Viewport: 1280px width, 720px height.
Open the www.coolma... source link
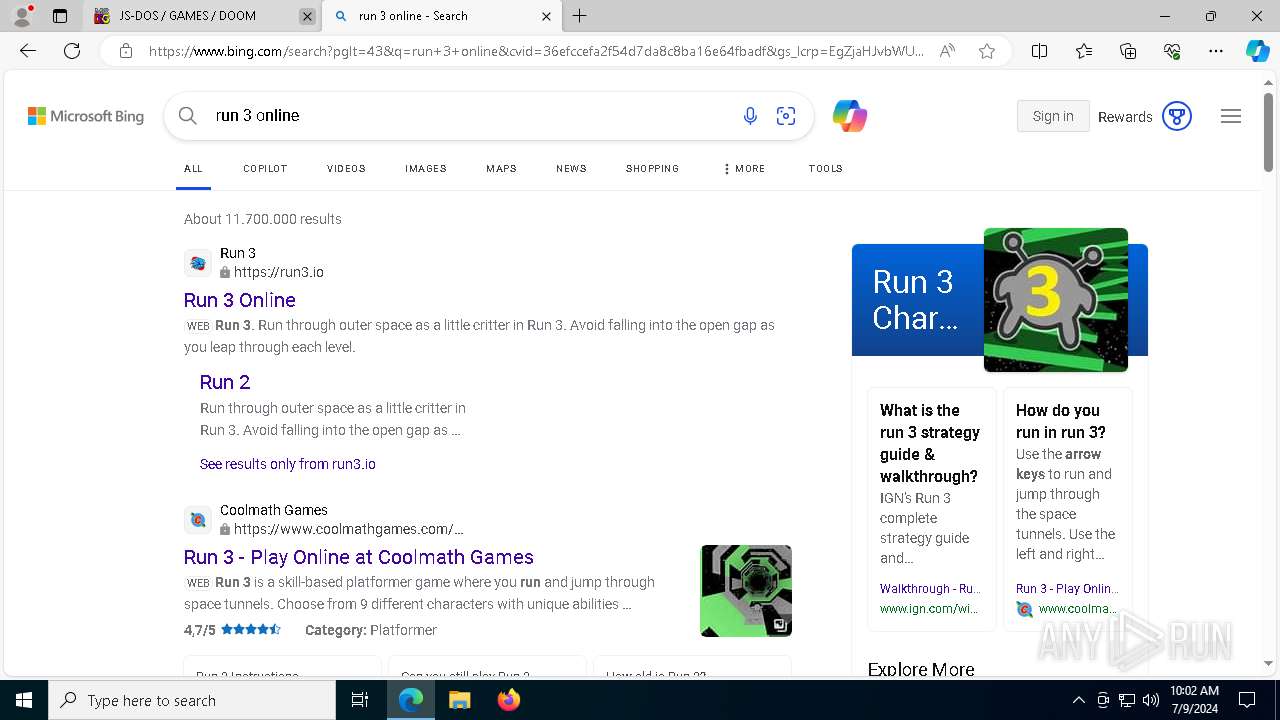[x=1077, y=608]
